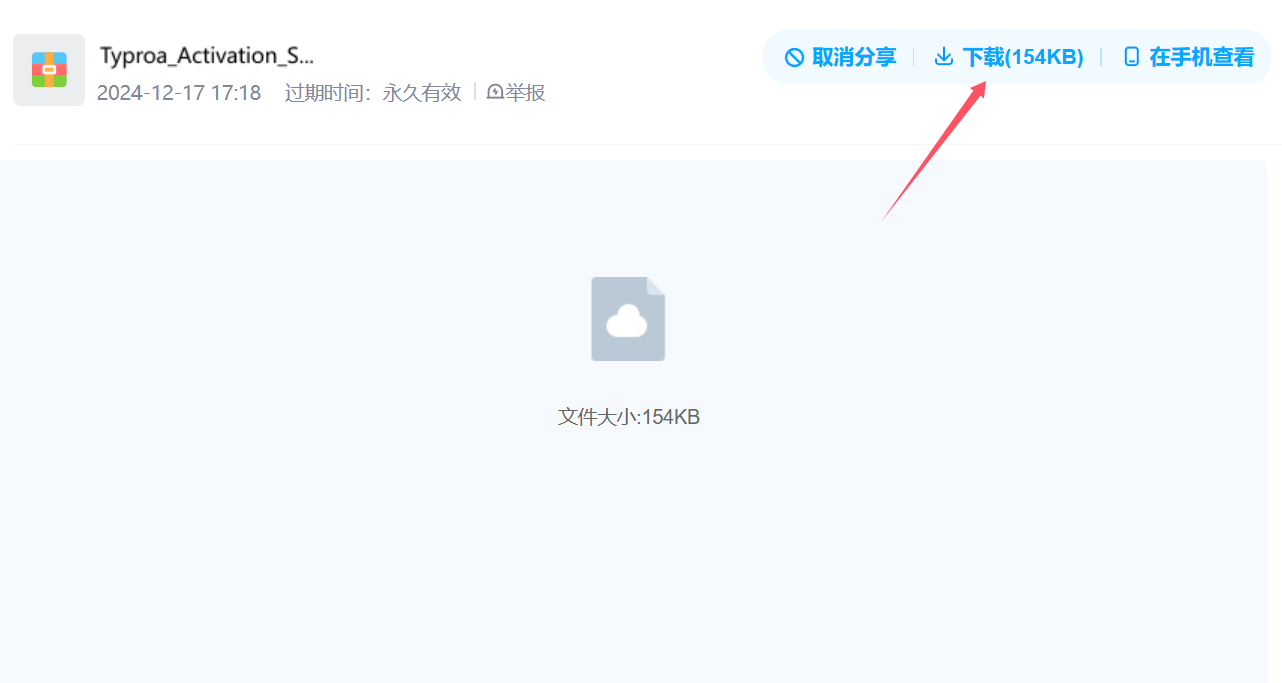Open the Typroa_Activation_S... file name
Viewport: 1282px width, 683px height.
207,55
